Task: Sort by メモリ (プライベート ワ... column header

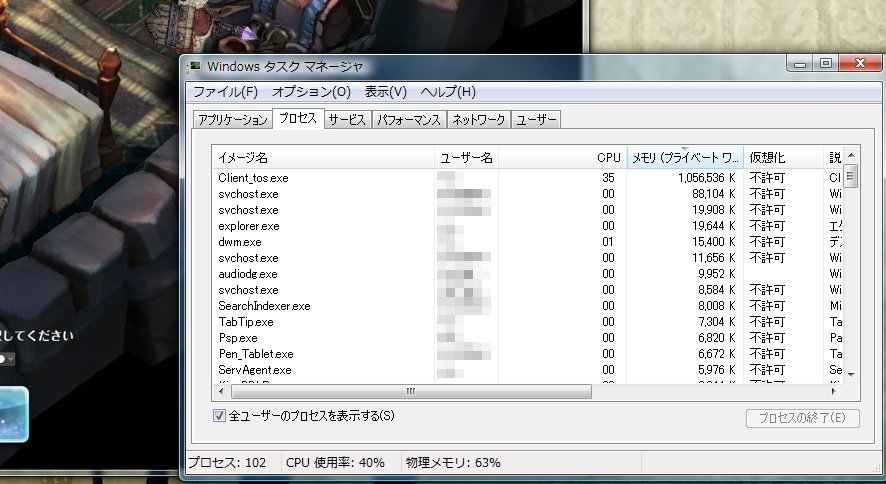Action: click(685, 158)
